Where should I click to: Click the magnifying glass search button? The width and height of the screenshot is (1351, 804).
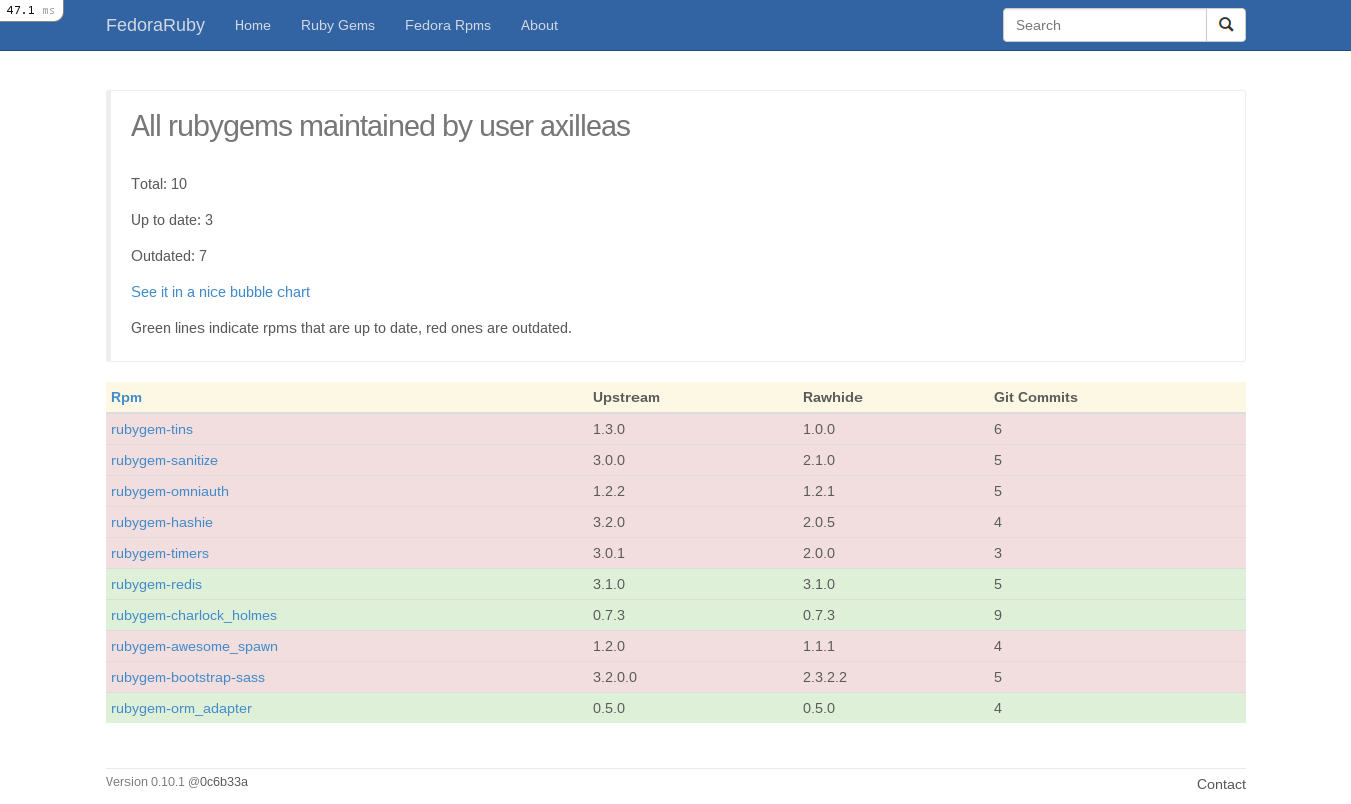click(1225, 25)
